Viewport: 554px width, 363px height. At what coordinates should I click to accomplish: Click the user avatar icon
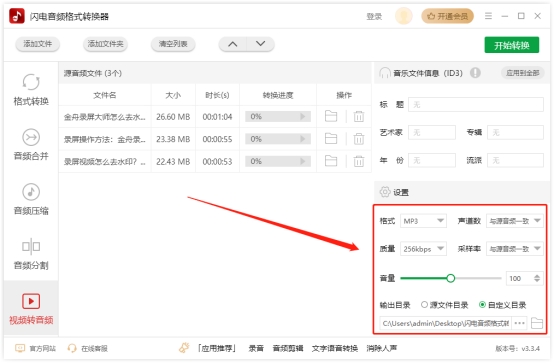[403, 16]
